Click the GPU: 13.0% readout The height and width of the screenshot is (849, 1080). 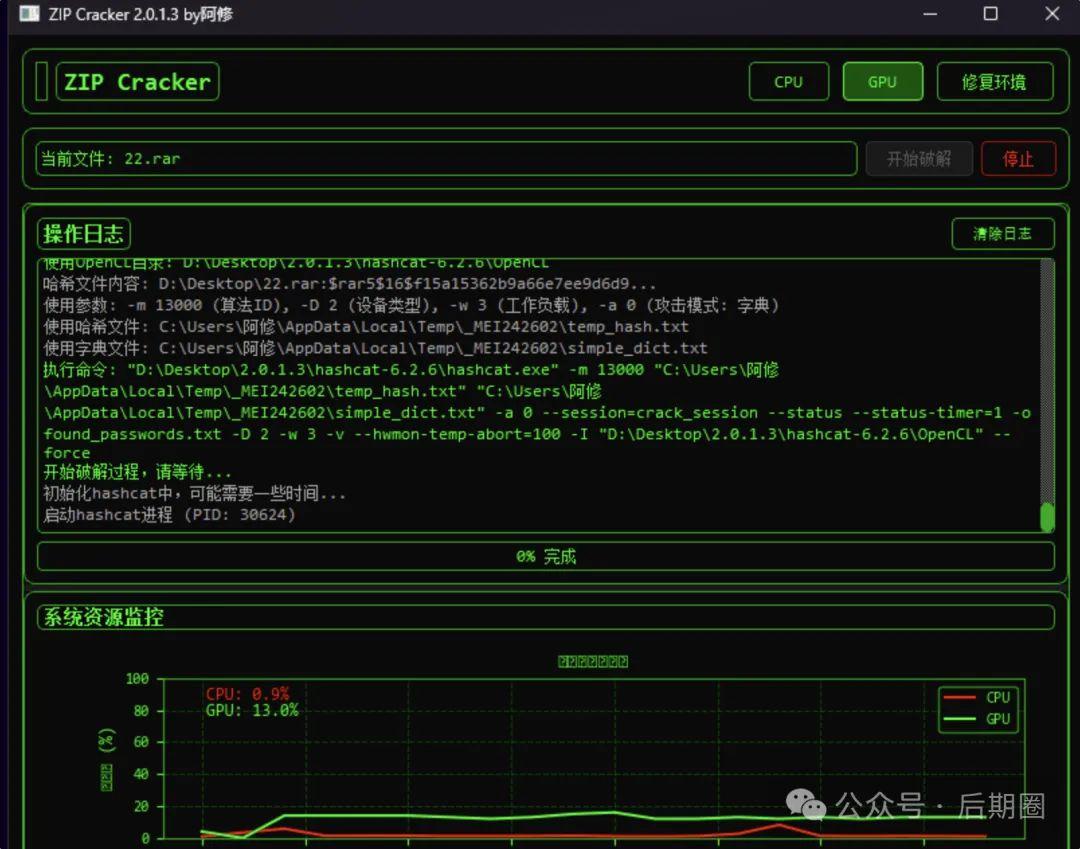click(x=252, y=711)
